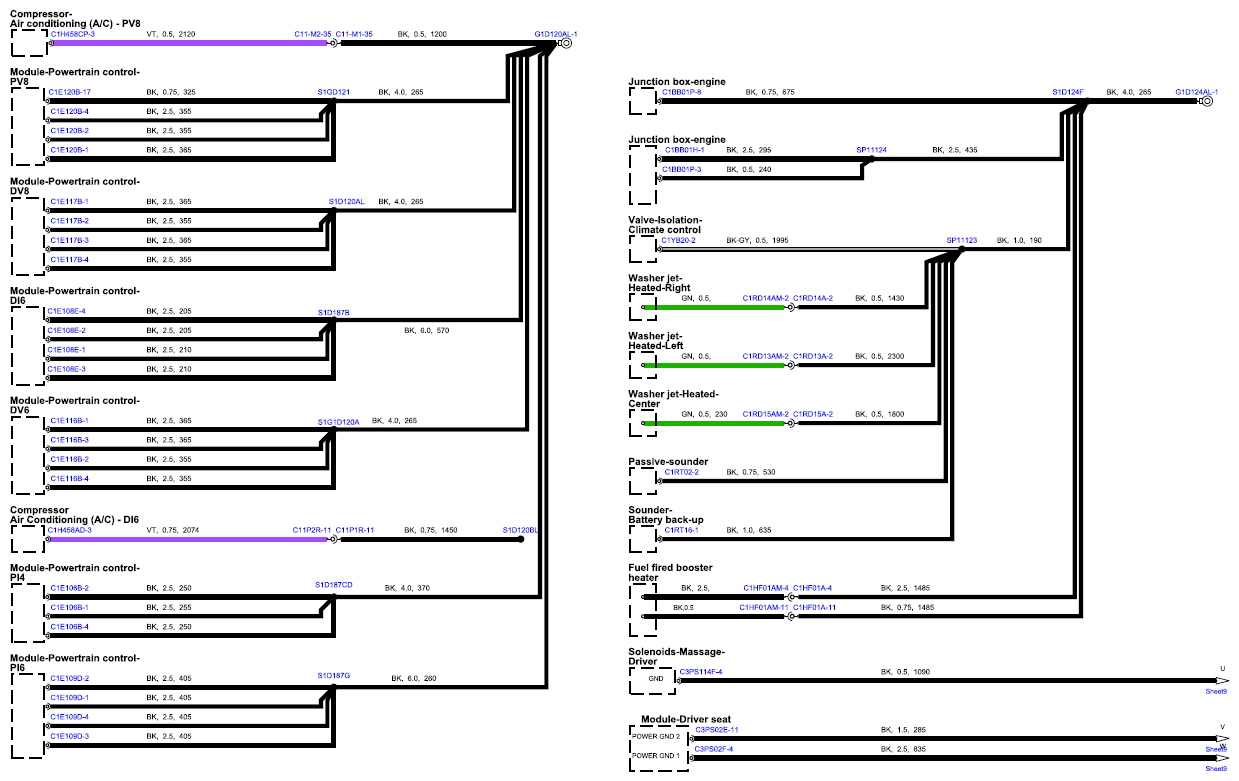
Task: Select connector pin C1E117B-1
Action: [x=71, y=201]
